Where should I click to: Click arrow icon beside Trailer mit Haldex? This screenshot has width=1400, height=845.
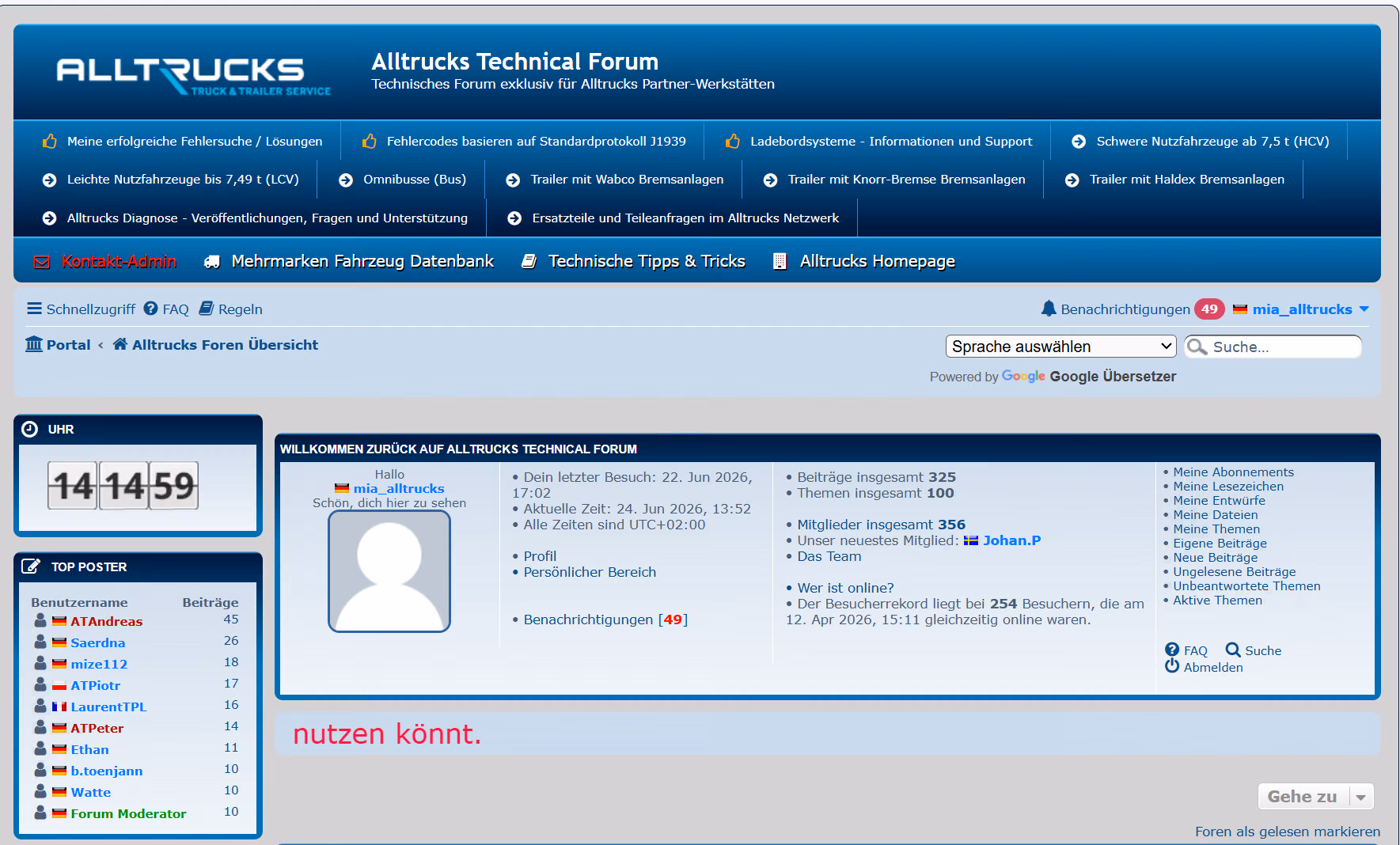pyautogui.click(x=1072, y=180)
